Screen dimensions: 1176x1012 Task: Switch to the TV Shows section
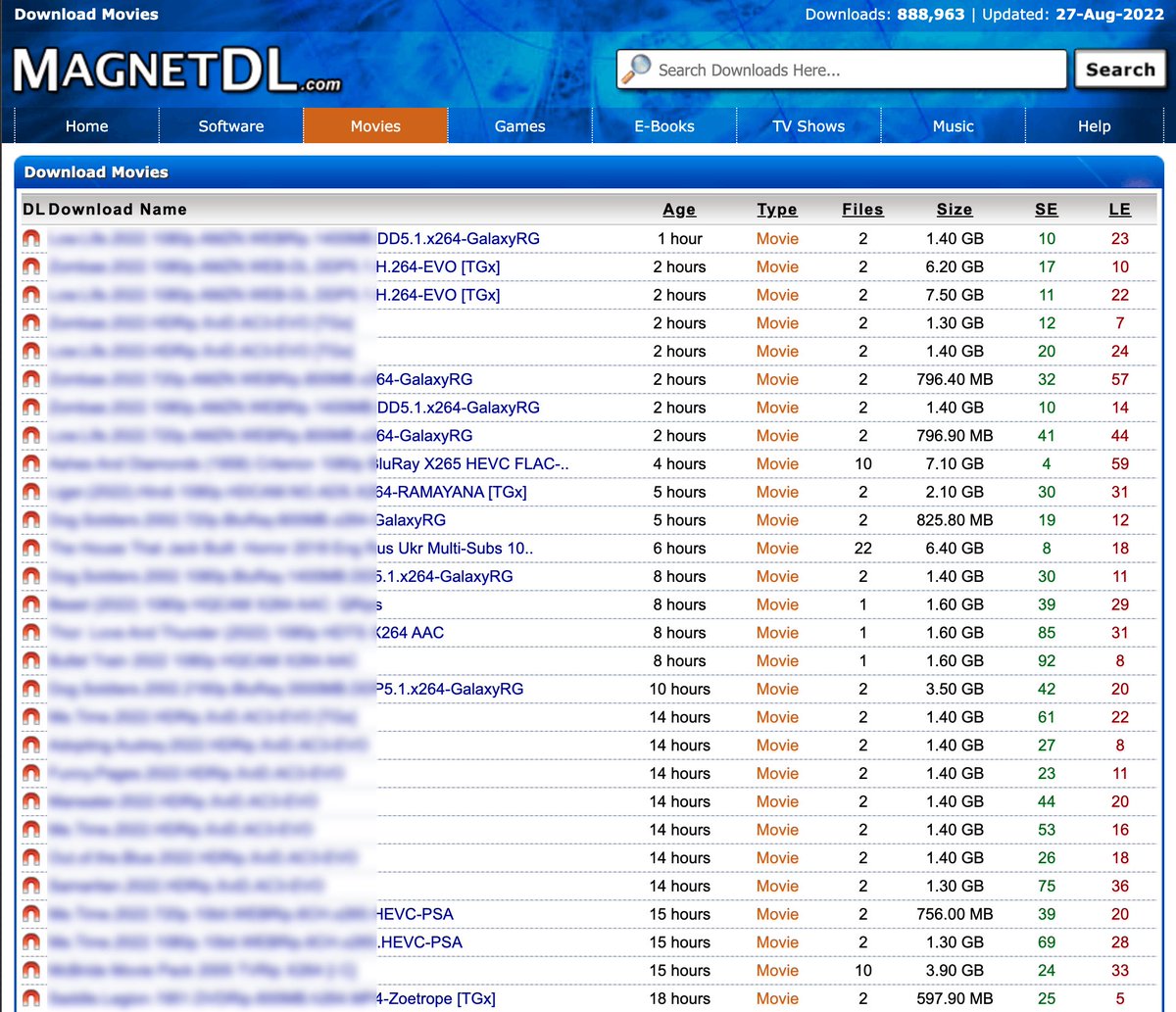[x=808, y=126]
